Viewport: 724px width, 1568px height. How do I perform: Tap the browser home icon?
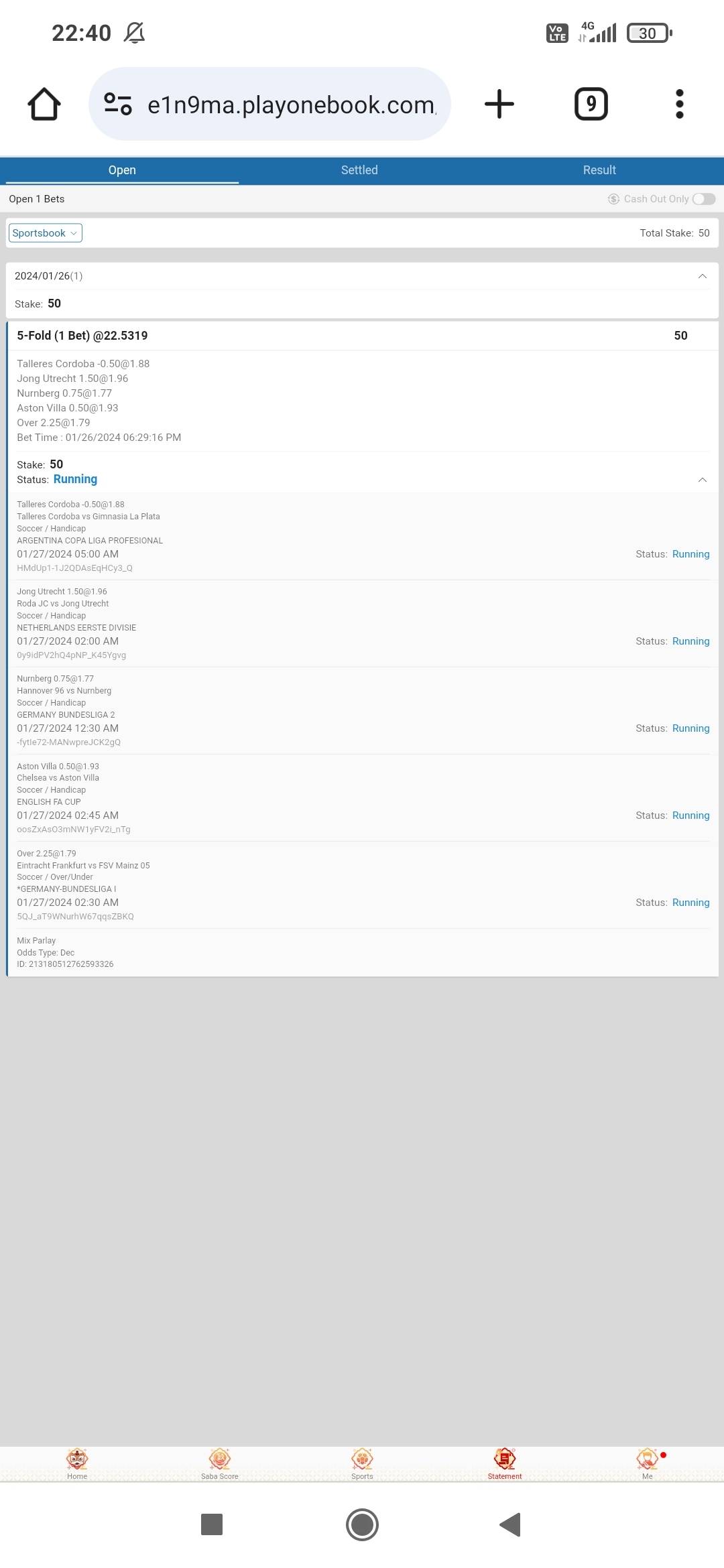[44, 104]
